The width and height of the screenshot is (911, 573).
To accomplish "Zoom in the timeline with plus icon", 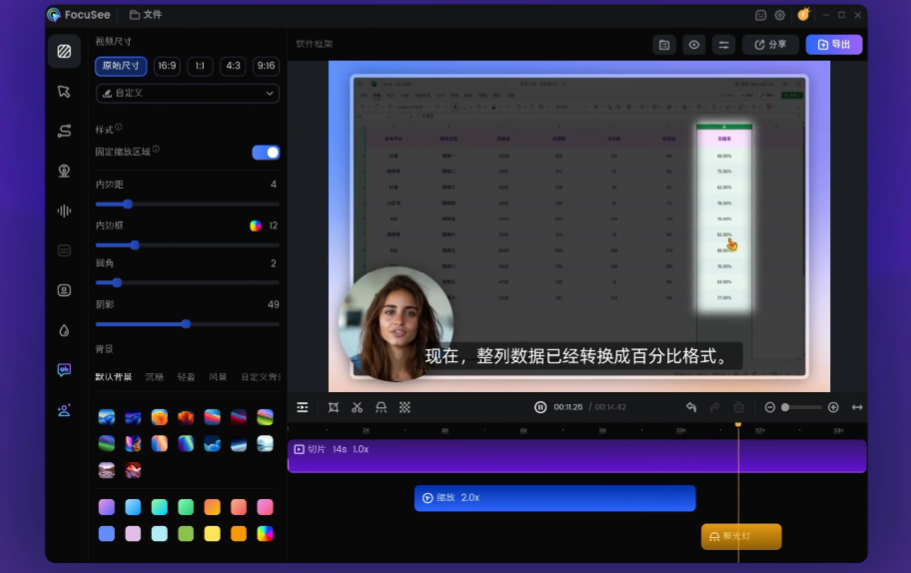I will 833,407.
